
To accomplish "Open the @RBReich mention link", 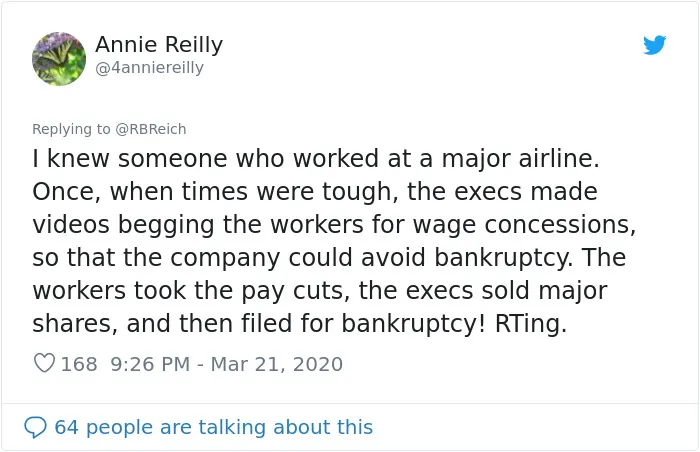I will 151,129.
